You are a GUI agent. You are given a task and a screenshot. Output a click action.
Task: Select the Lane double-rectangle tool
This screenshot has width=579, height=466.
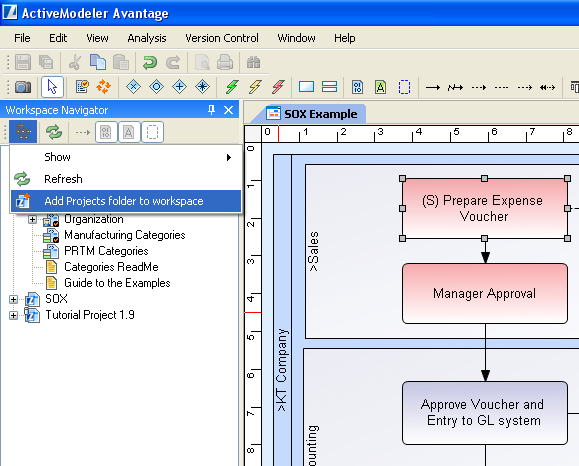point(329,87)
